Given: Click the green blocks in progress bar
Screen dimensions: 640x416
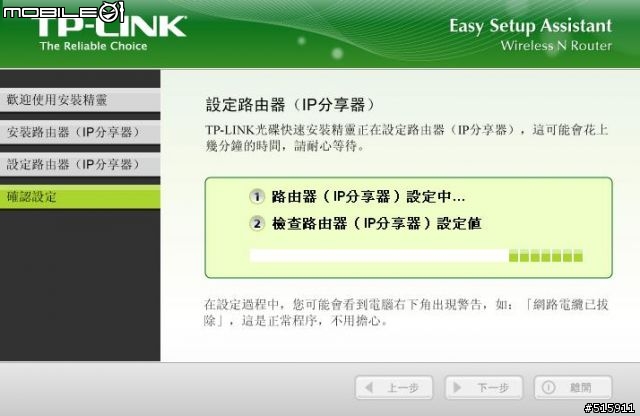Looking at the screenshot, I should (546, 256).
